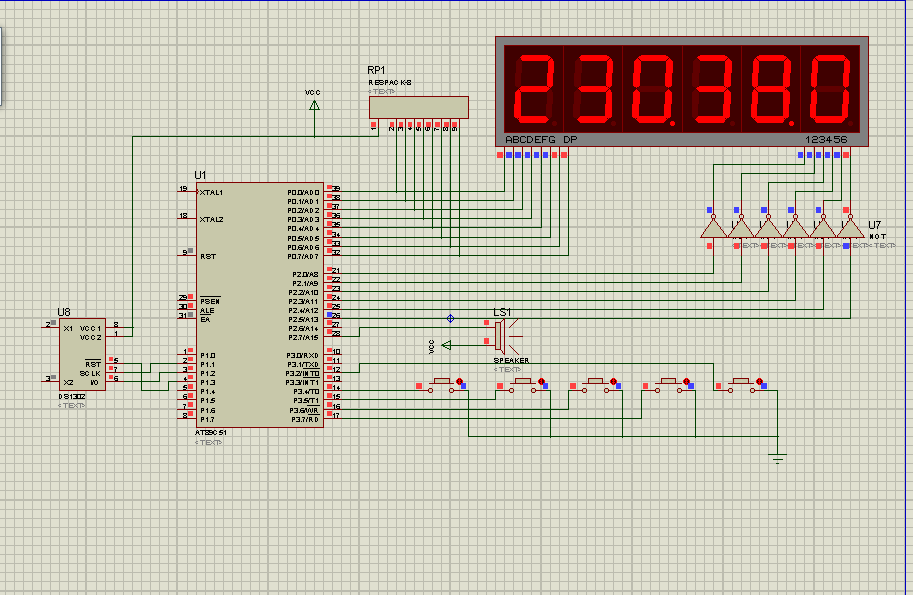This screenshot has width=913, height=595.
Task: Click the first display digit showing 2
Action: click(x=533, y=89)
